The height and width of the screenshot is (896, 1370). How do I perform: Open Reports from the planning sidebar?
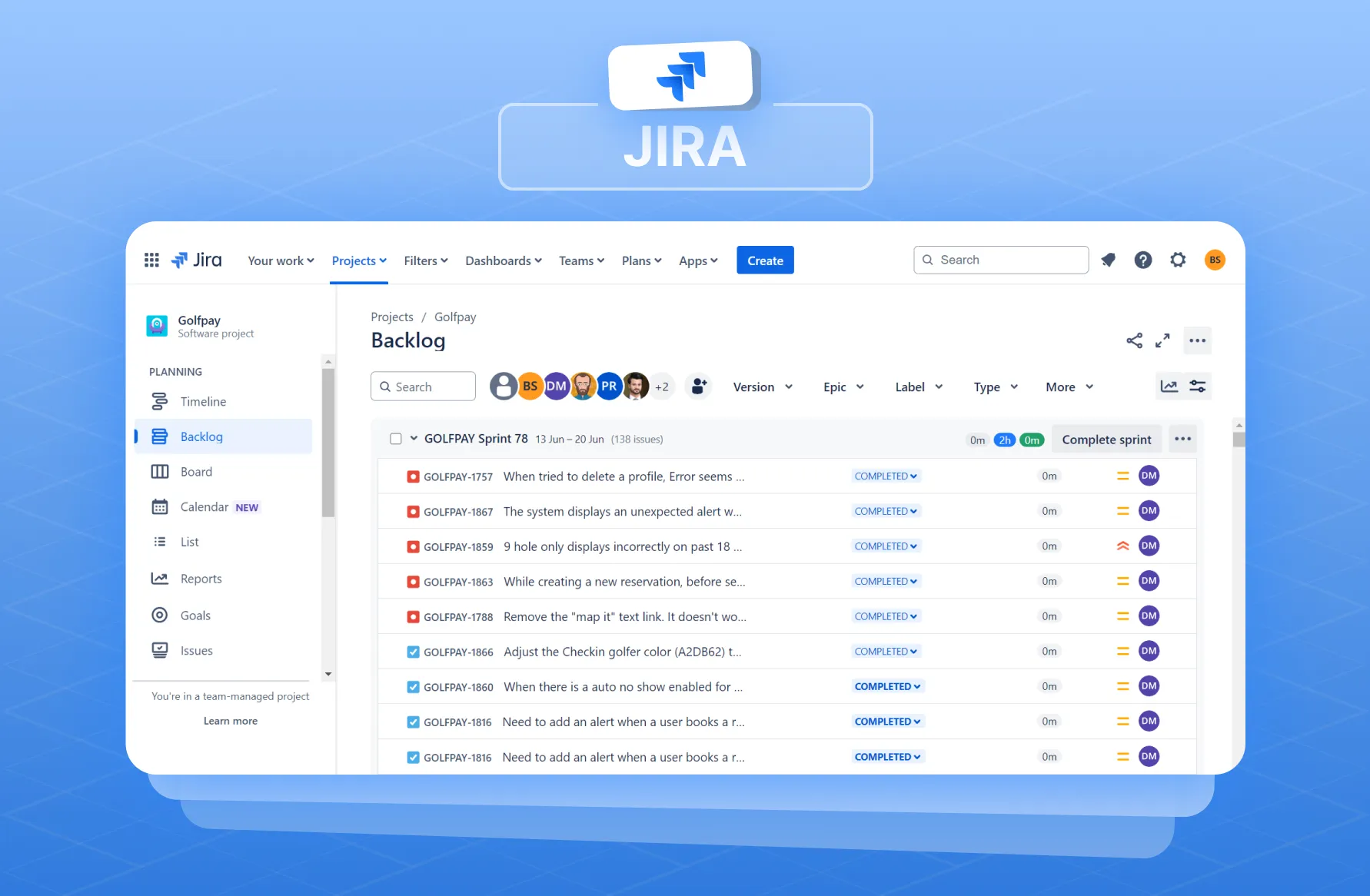pos(158,578)
